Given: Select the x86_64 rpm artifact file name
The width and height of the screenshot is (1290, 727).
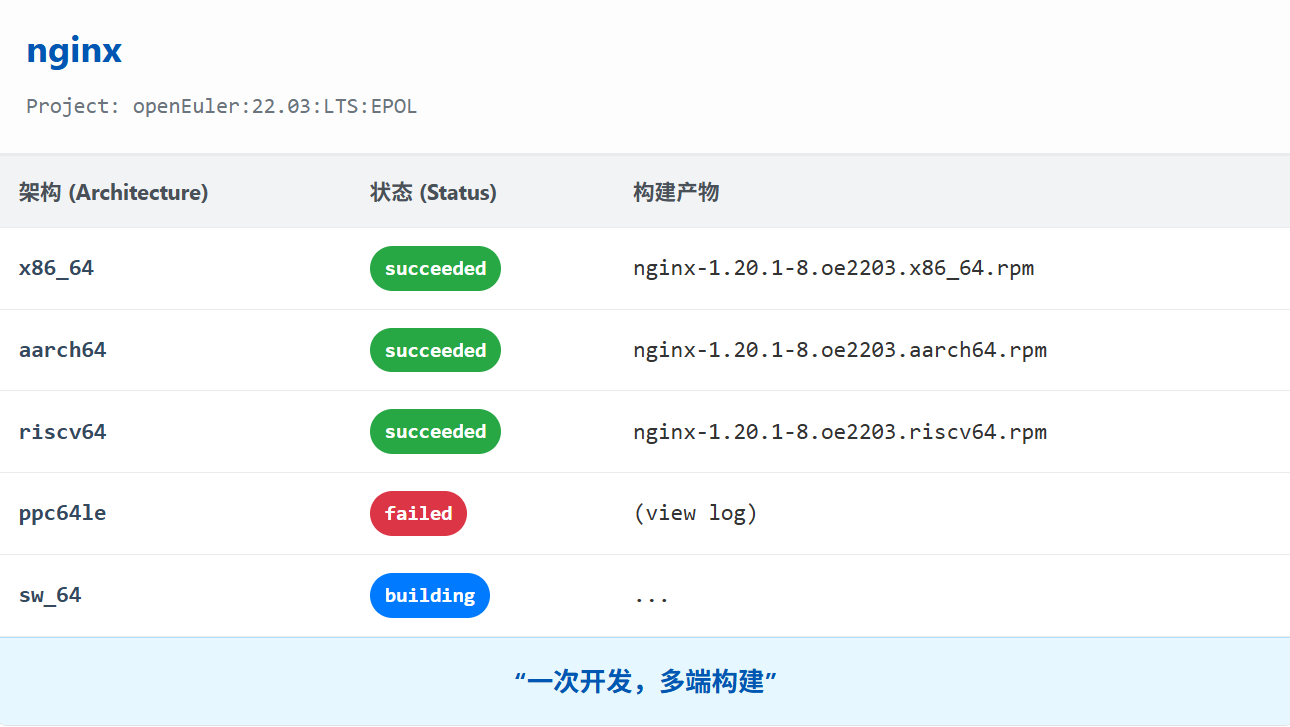Looking at the screenshot, I should (835, 268).
